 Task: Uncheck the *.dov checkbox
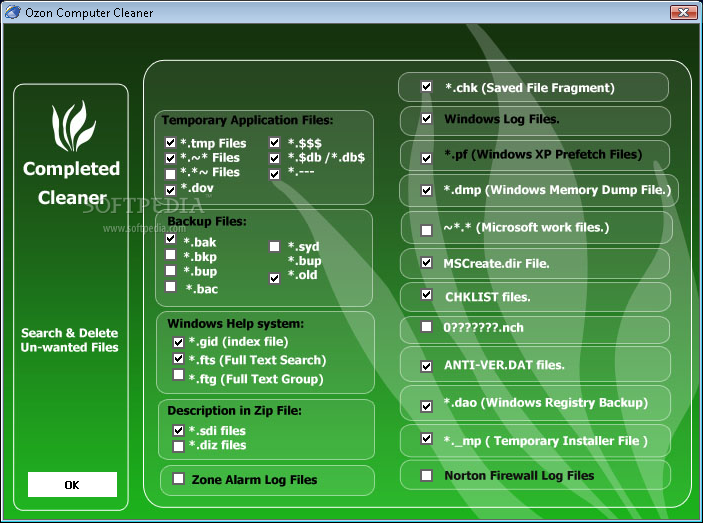click(170, 190)
